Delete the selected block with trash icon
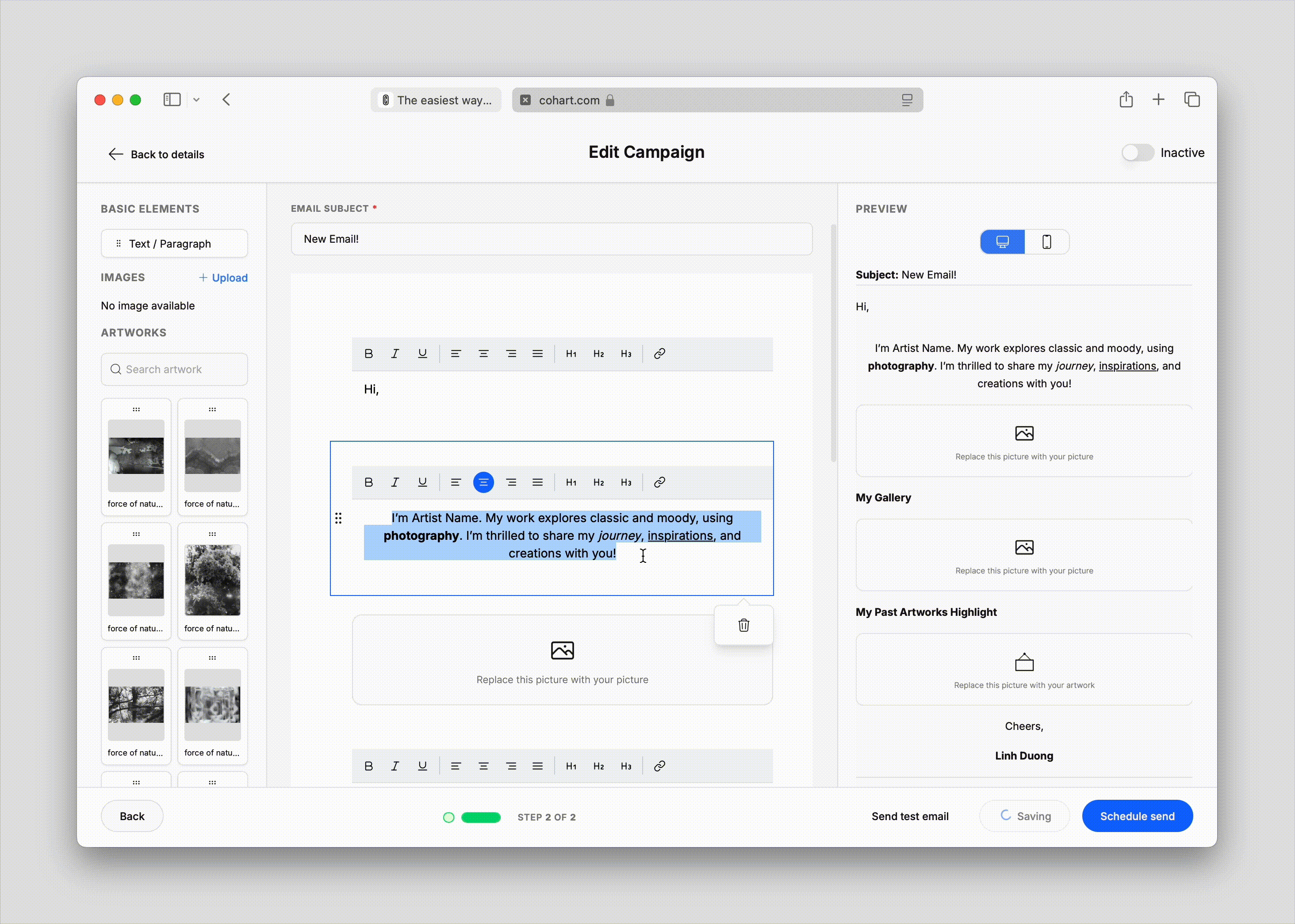 (743, 625)
